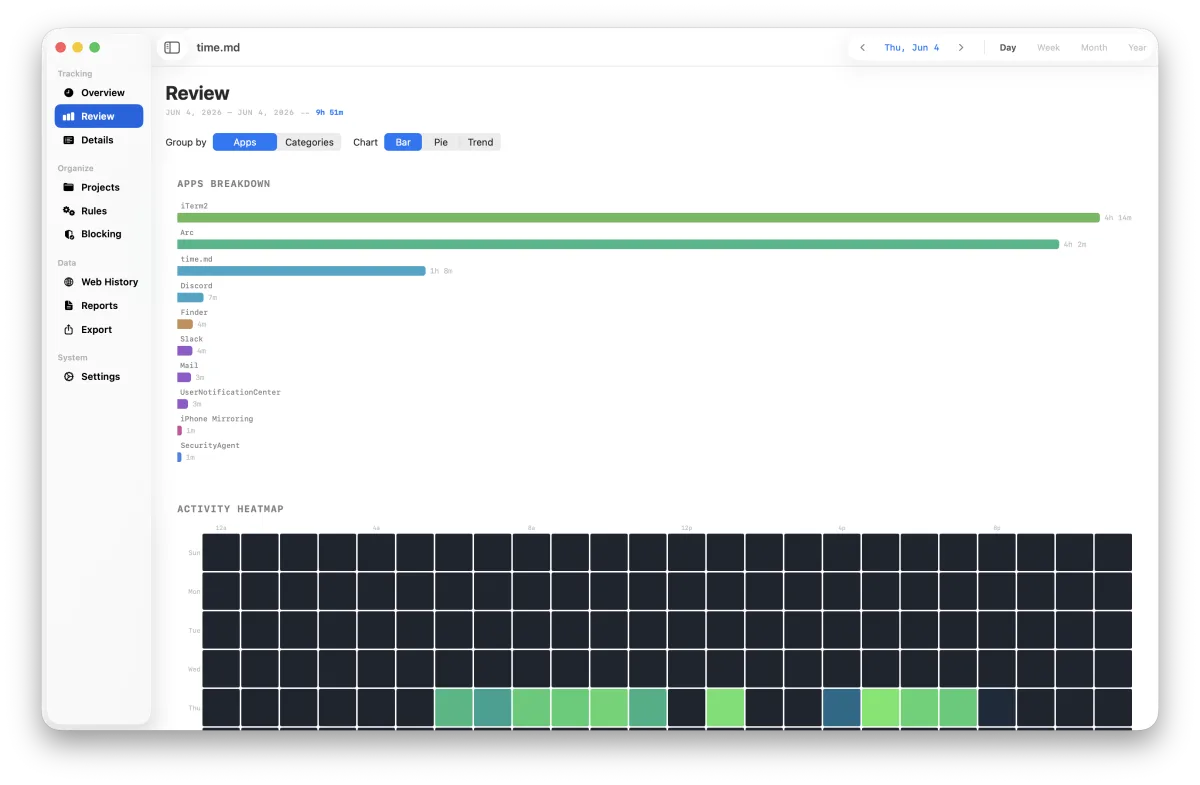Screen dimensions: 1200x785
Task: Click the time.md window title
Action: (x=218, y=47)
